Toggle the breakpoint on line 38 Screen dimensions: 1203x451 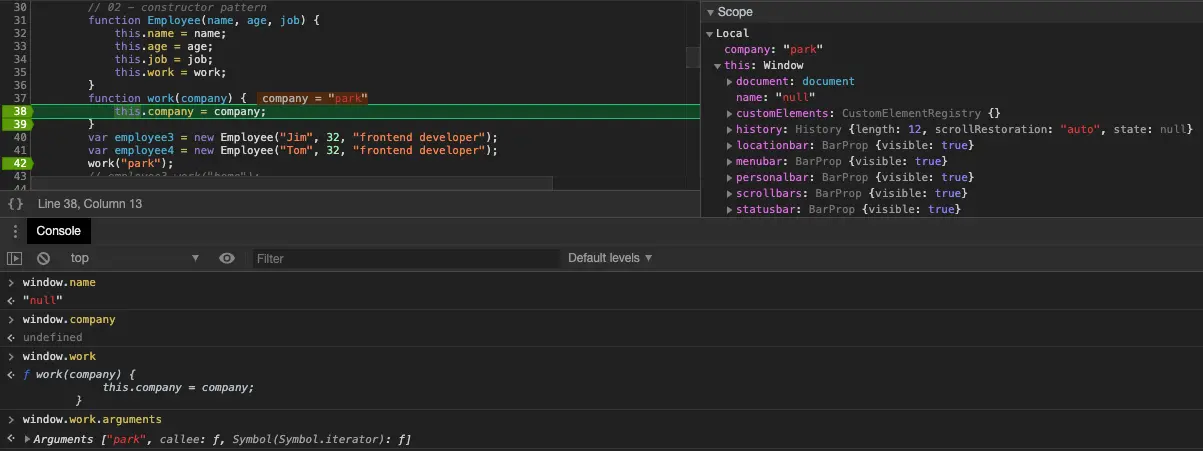click(20, 111)
